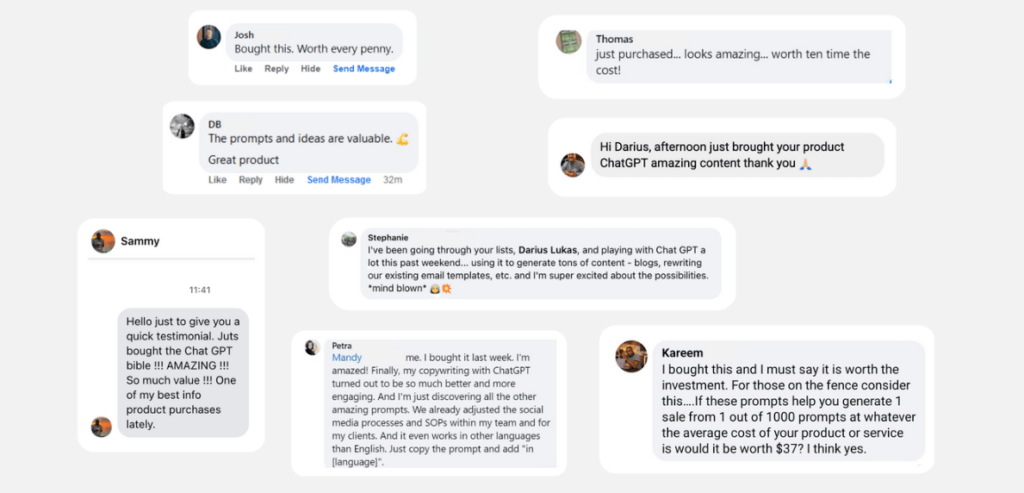Like Josh's comment
Screen dimensions: 1024x493
coord(243,69)
